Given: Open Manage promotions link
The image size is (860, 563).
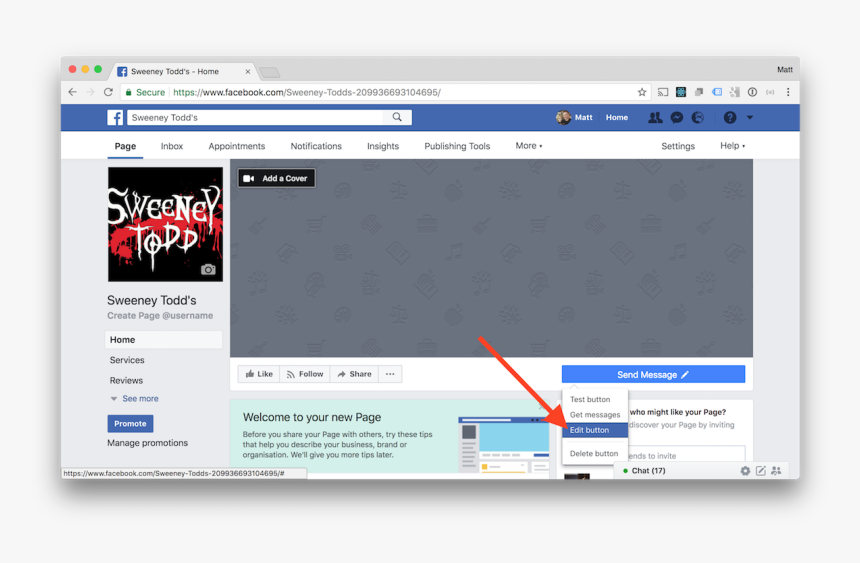Looking at the screenshot, I should coord(148,443).
